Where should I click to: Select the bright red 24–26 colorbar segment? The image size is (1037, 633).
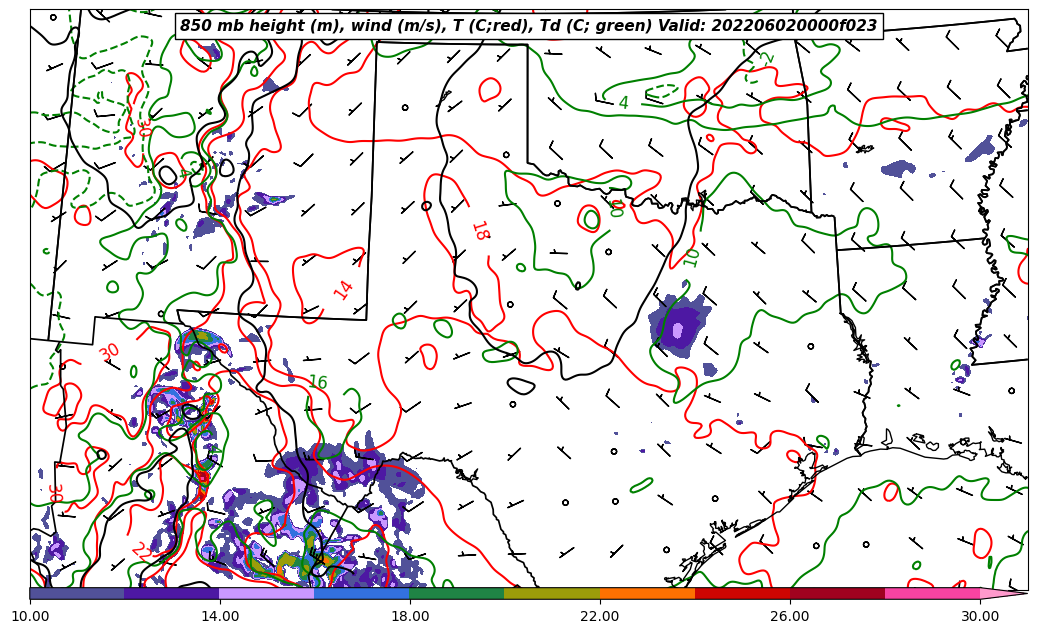click(743, 593)
